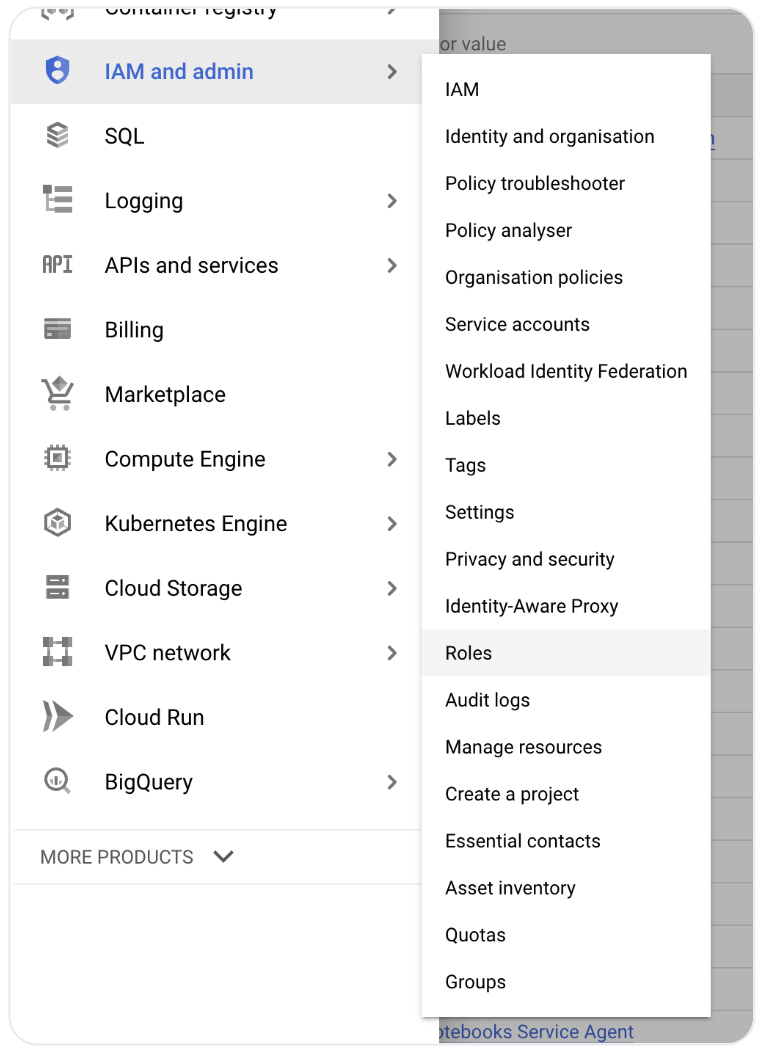Open the Cloud Storage menu entry
This screenshot has width=764, height=1054.
click(x=216, y=588)
